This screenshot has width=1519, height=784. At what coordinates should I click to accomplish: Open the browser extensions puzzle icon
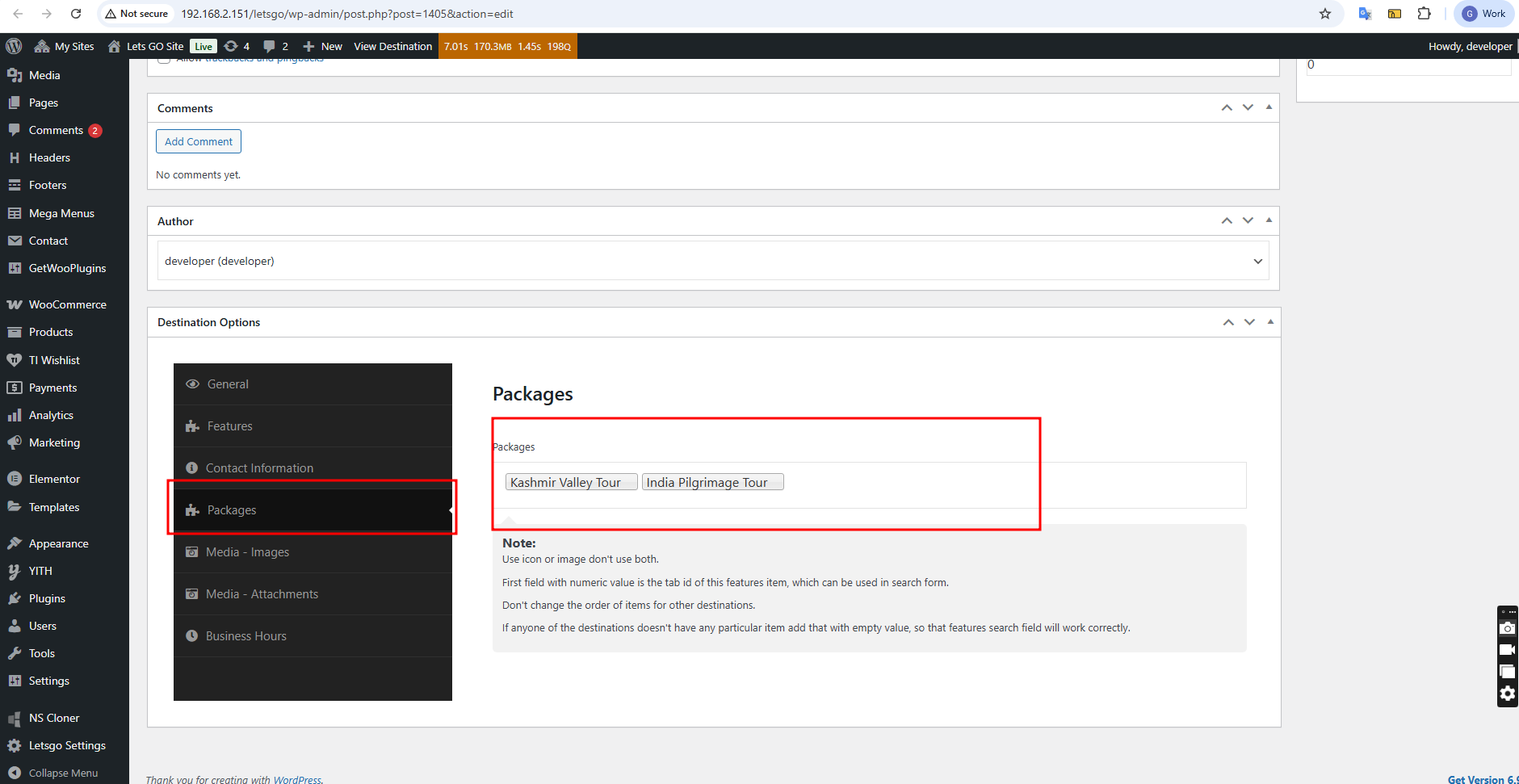(x=1425, y=14)
